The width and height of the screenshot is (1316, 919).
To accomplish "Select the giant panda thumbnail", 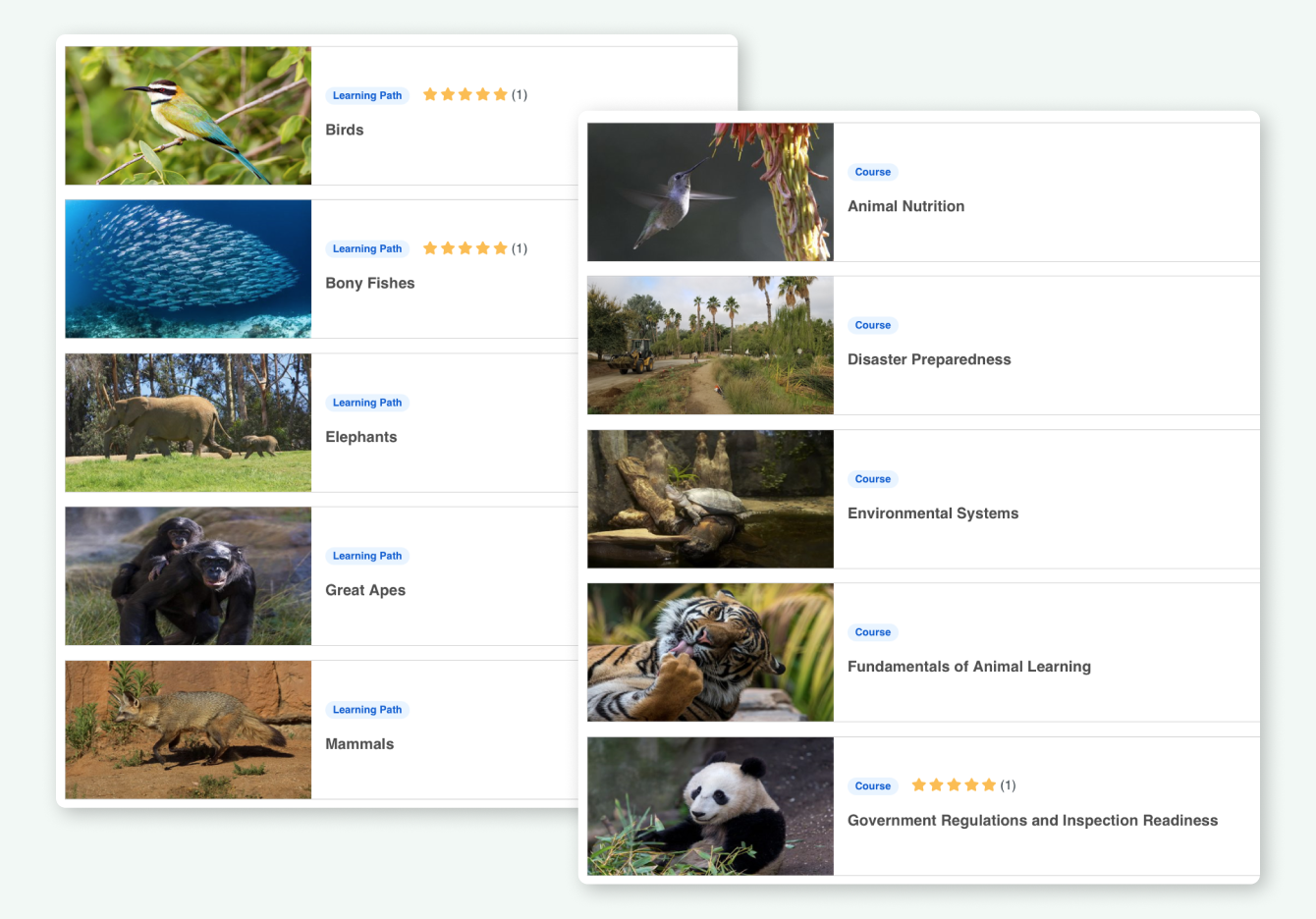I will coord(710,806).
